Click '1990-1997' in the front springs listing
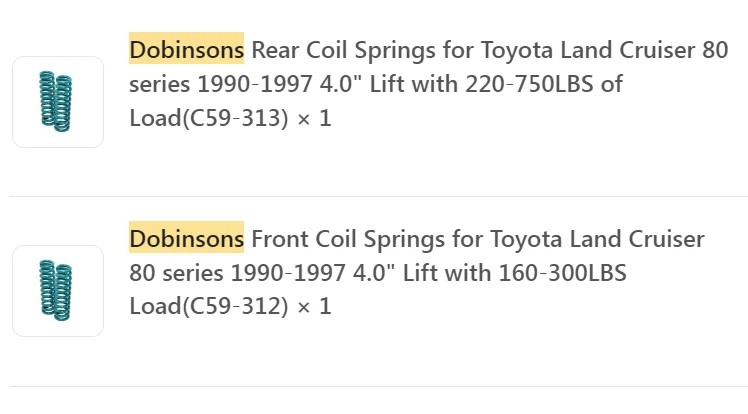Image resolution: width=748 pixels, height=414 pixels. [x=277, y=274]
